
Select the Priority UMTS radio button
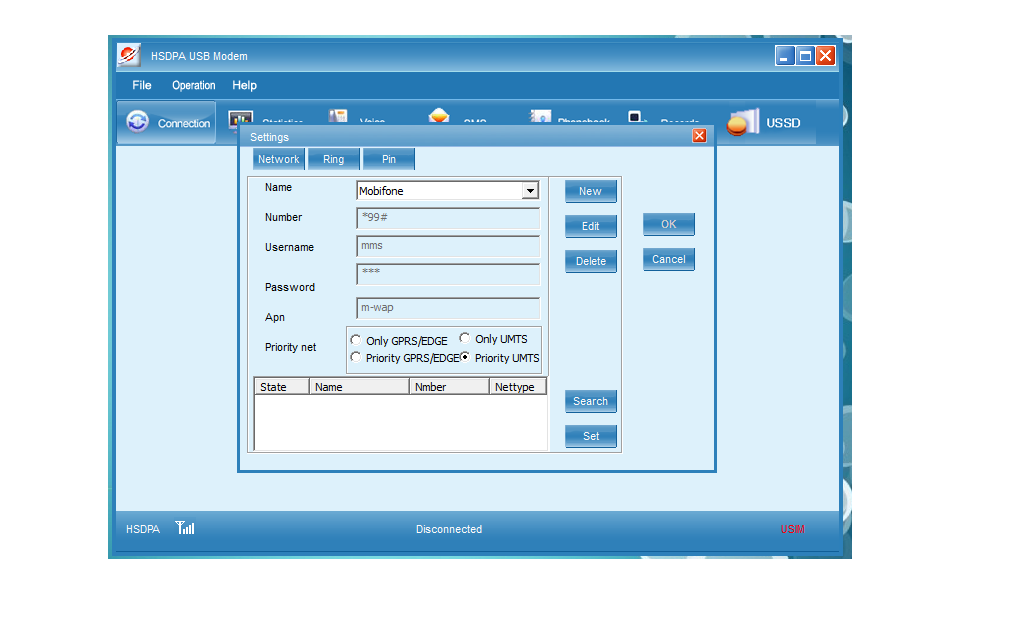[465, 358]
